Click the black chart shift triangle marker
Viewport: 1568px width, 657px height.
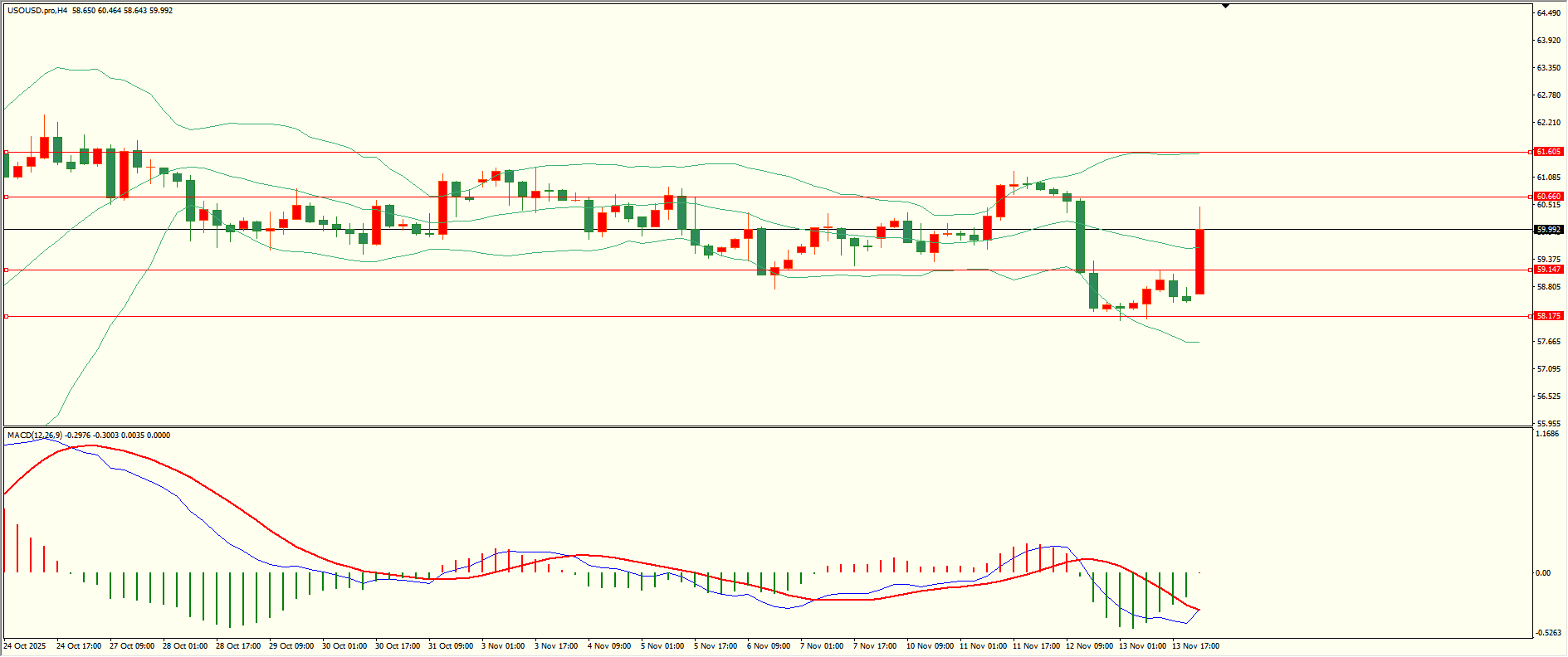(x=1225, y=6)
